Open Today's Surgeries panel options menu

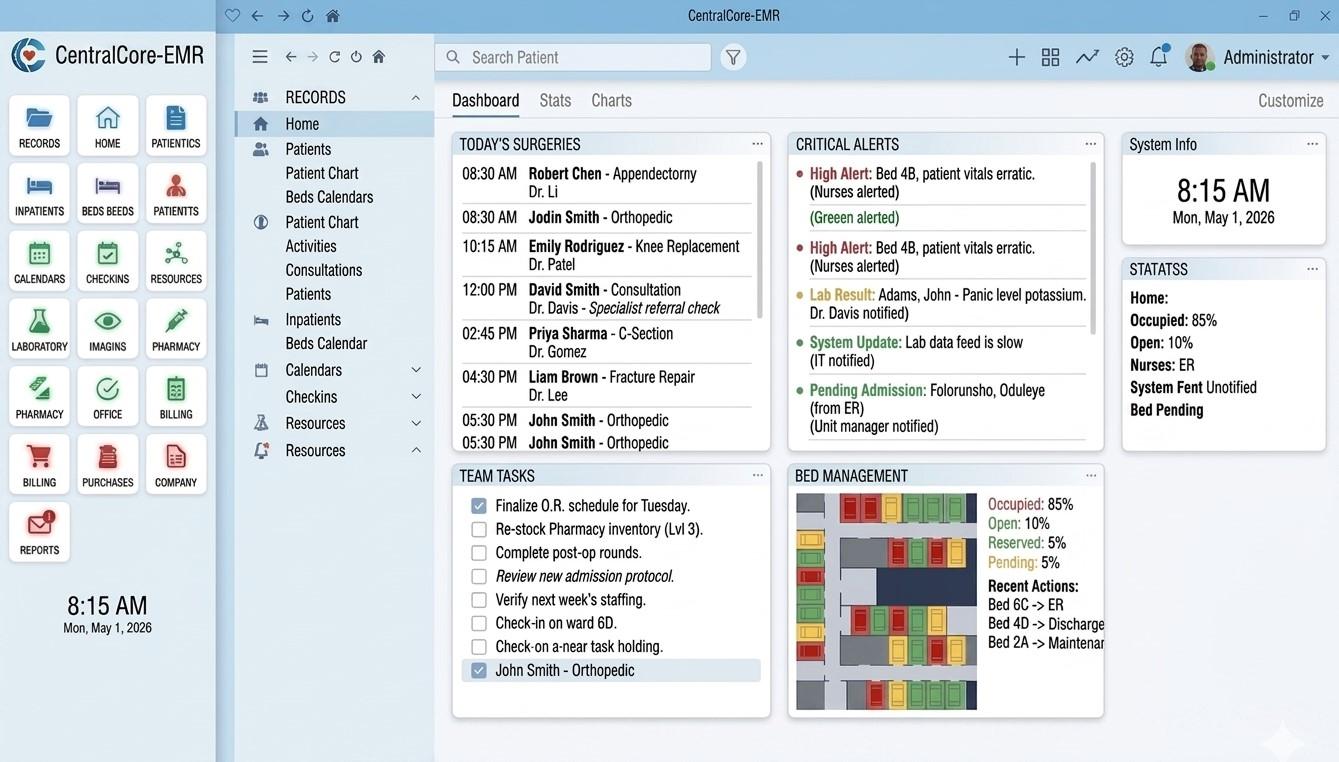tap(758, 144)
